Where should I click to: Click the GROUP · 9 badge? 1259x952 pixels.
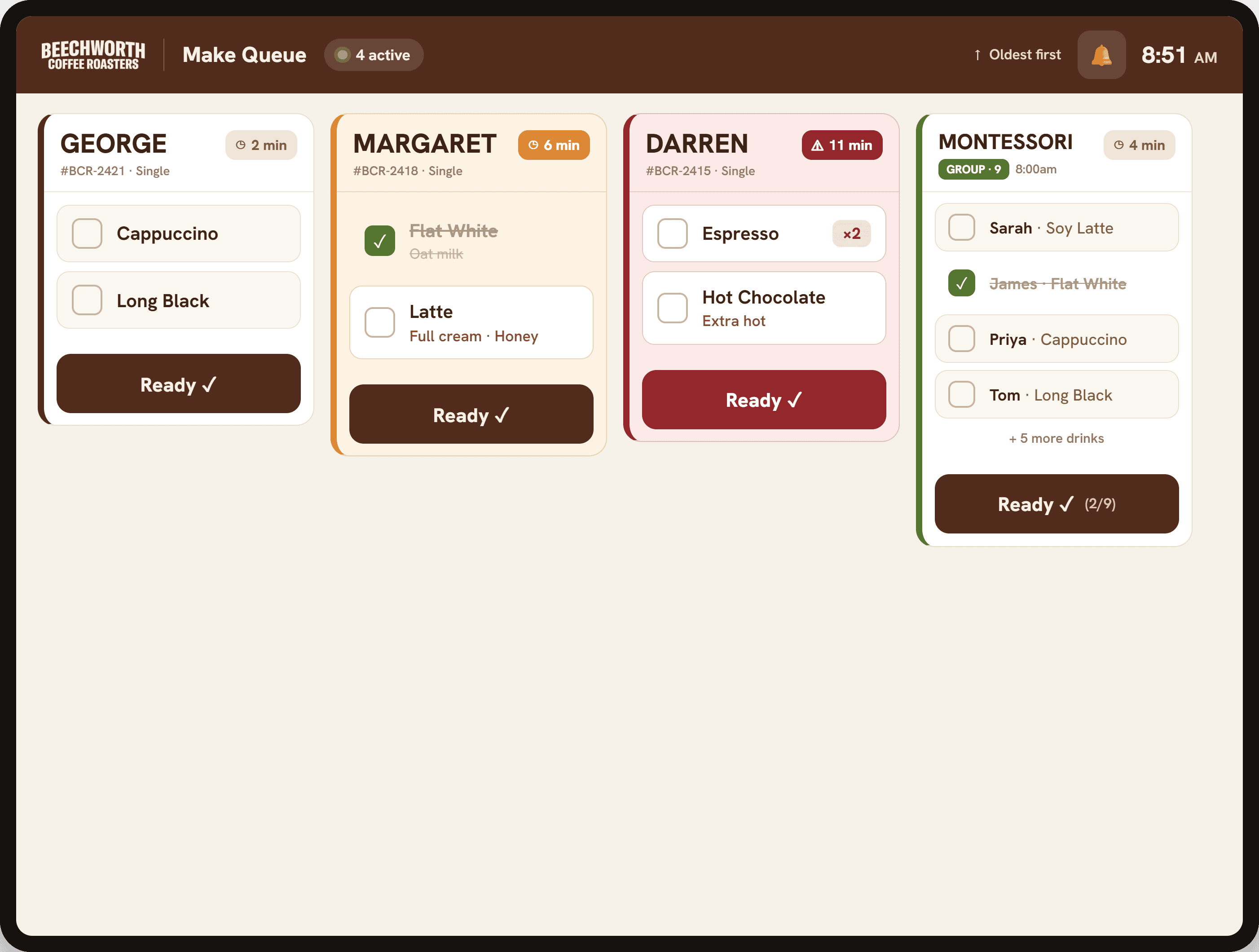(973, 169)
